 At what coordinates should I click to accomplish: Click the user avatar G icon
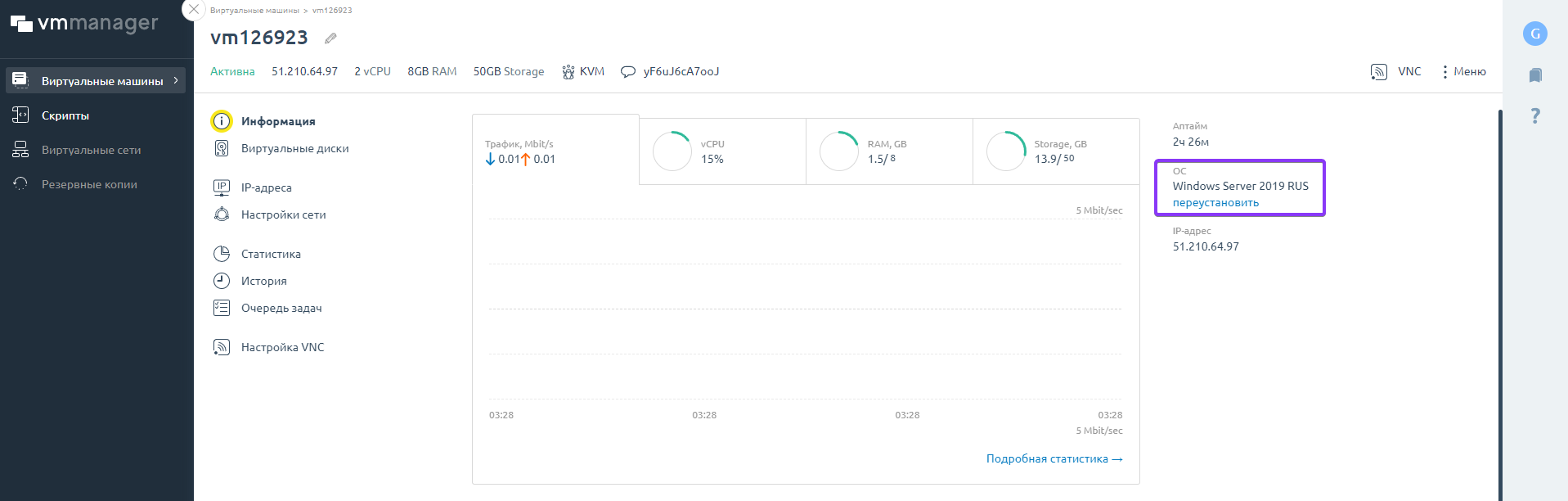point(1534,34)
